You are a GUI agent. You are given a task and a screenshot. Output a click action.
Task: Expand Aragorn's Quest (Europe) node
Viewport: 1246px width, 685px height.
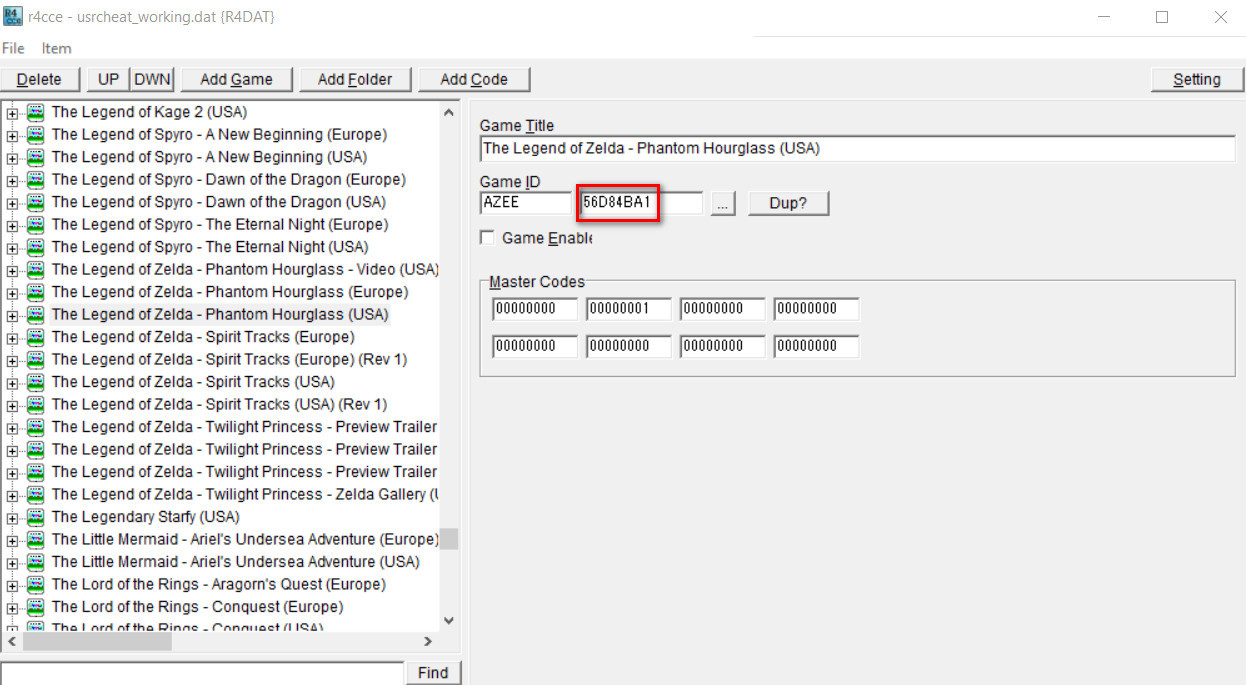(12, 584)
